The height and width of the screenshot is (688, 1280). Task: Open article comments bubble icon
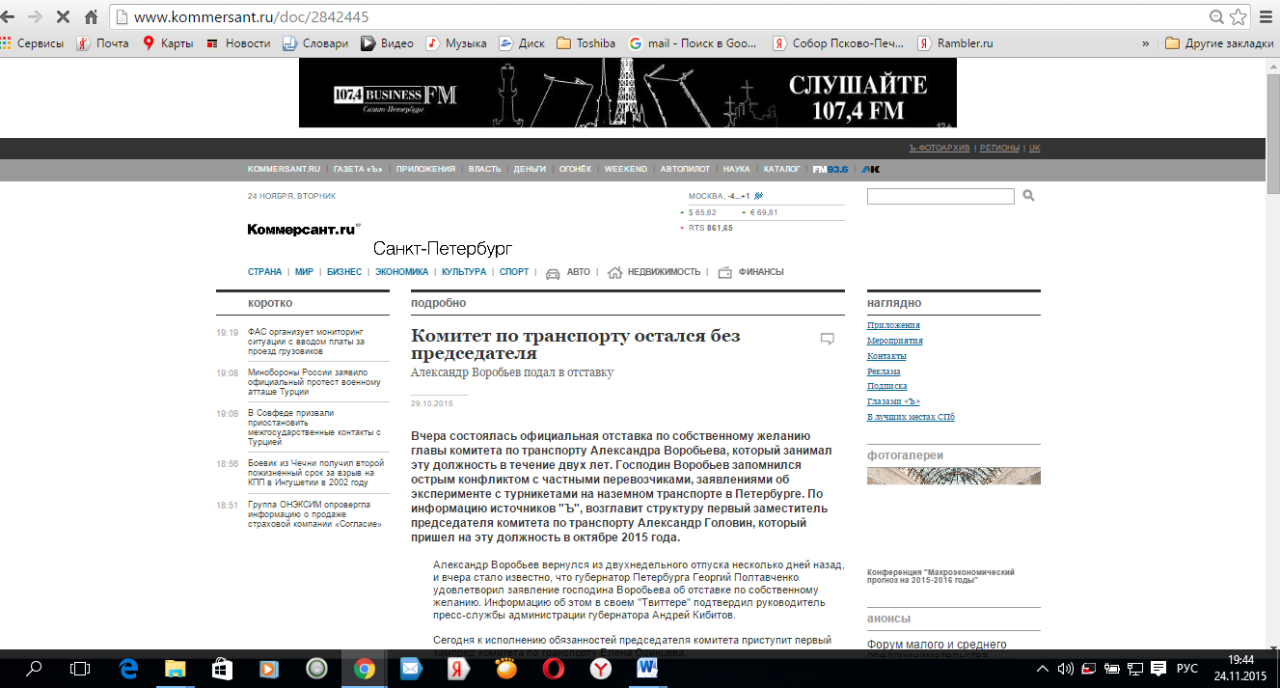(x=827, y=339)
